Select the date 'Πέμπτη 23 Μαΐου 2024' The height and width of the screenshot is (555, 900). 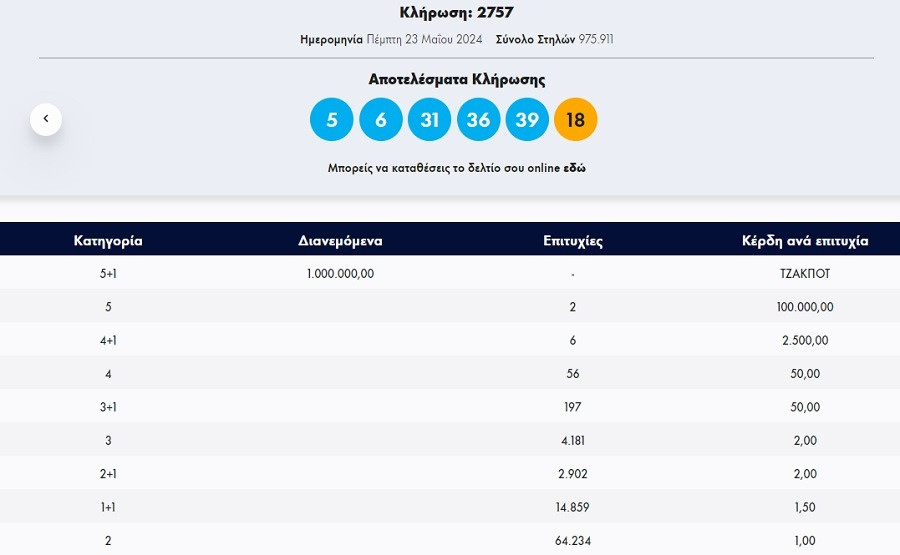click(424, 39)
